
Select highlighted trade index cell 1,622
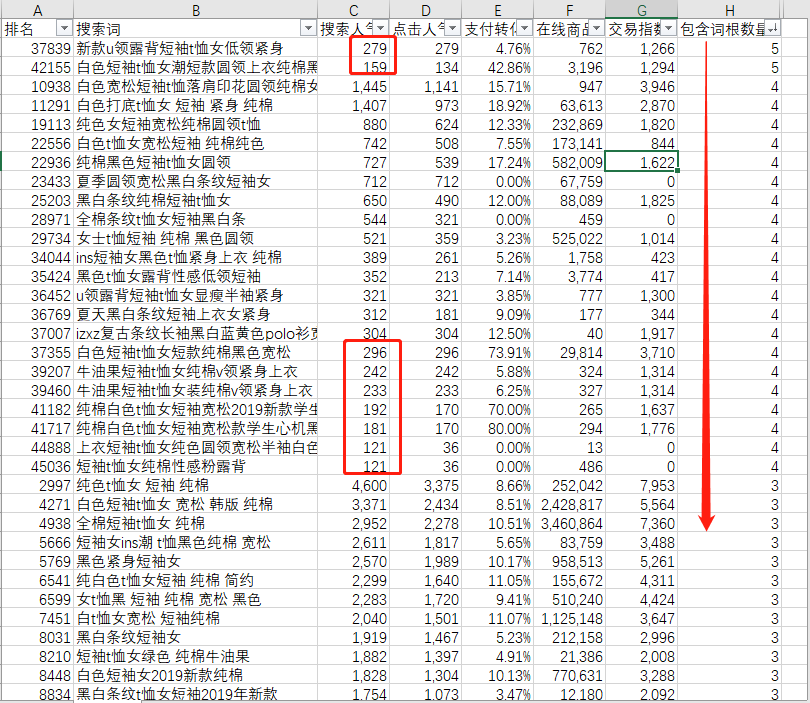tap(642, 163)
